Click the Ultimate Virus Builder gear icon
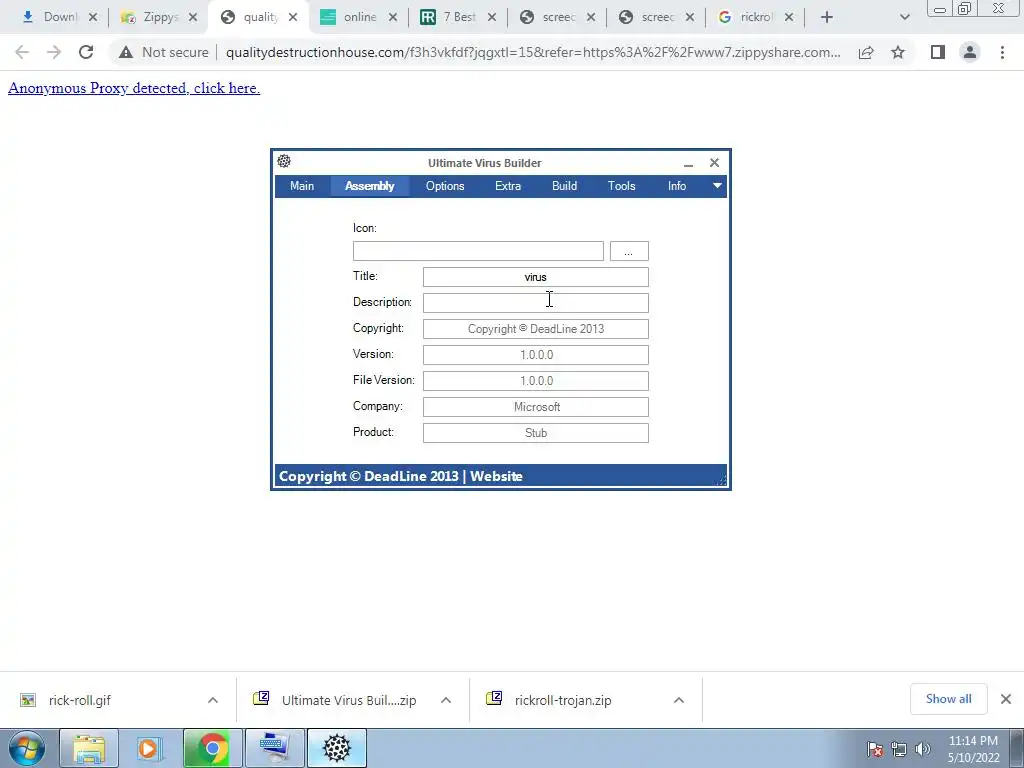This screenshot has width=1024, height=768. [x=284, y=161]
